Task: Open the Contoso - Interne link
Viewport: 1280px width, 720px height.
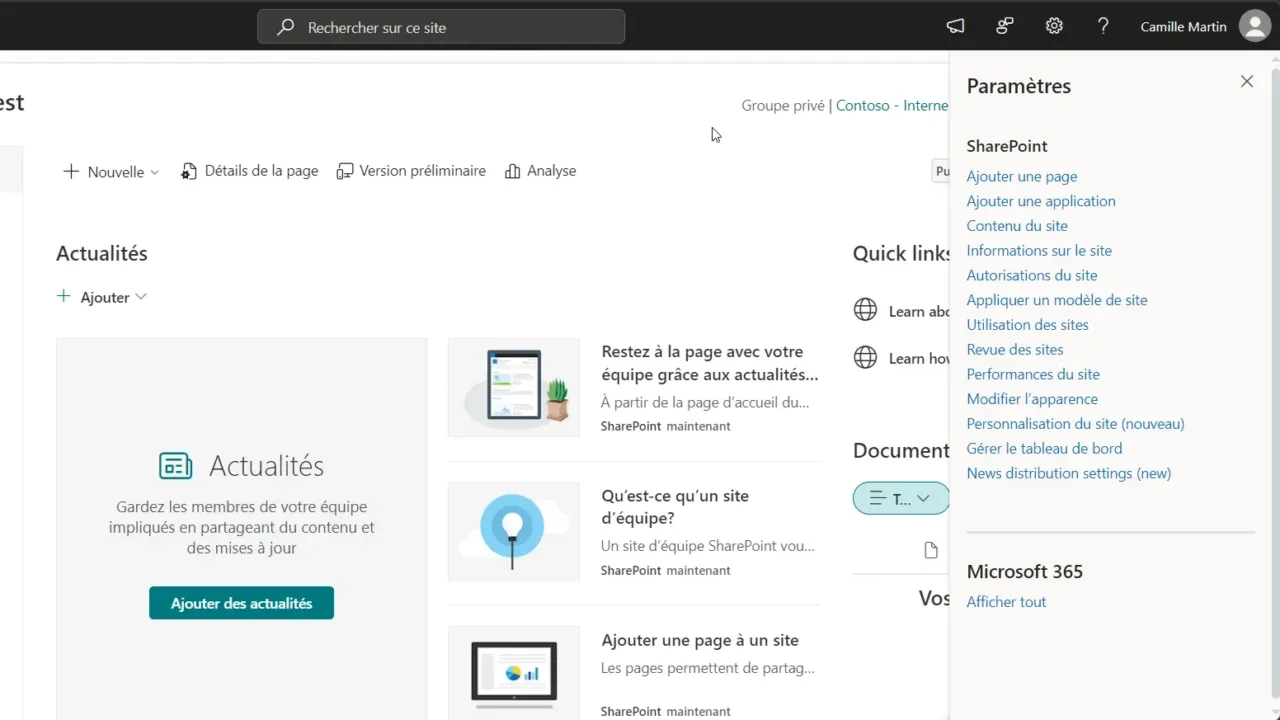Action: [x=892, y=105]
